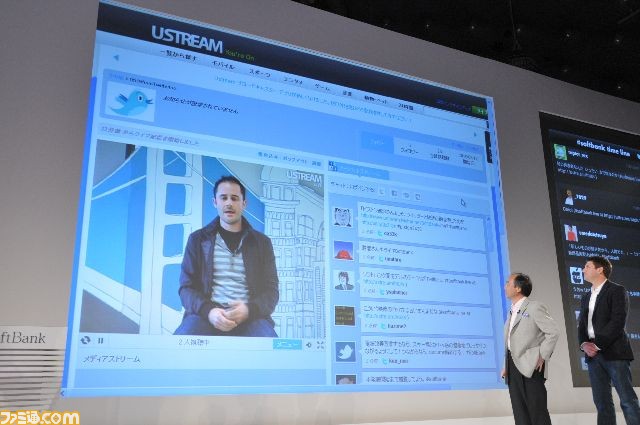Click the volume speaker icon on player
The height and width of the screenshot is (425, 640).
pyautogui.click(x=309, y=345)
